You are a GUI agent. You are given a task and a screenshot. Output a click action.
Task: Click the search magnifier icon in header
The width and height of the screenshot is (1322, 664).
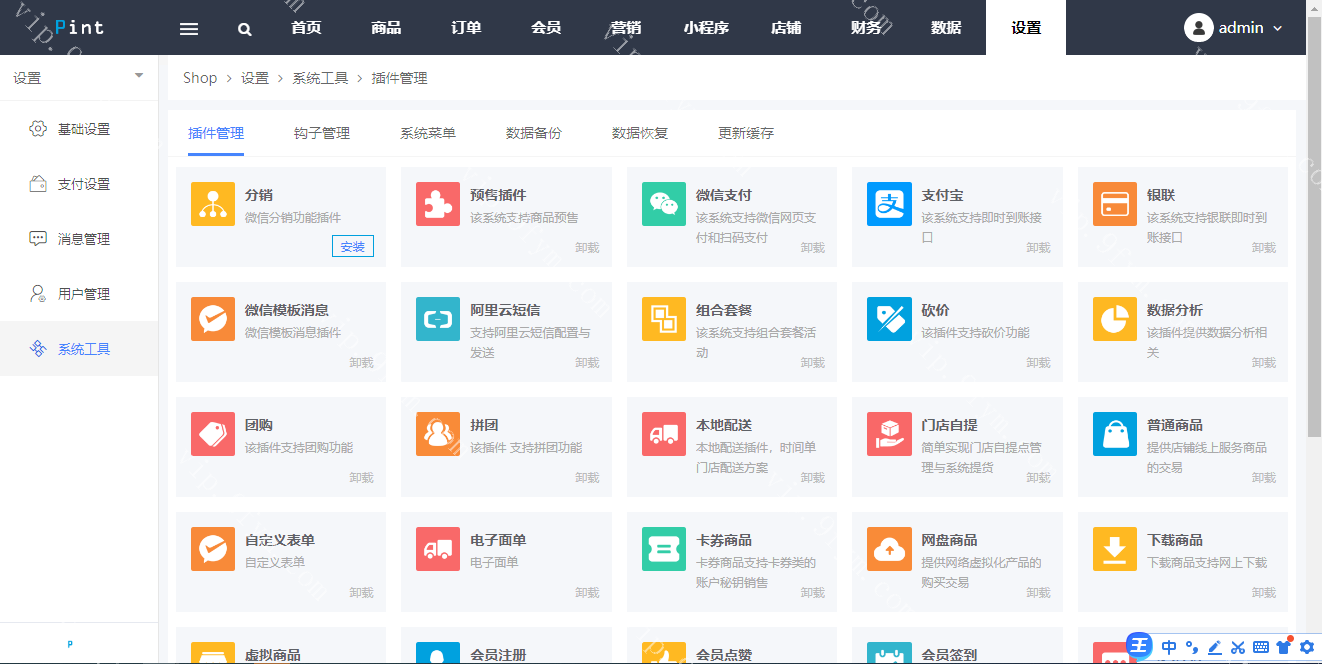(245, 29)
